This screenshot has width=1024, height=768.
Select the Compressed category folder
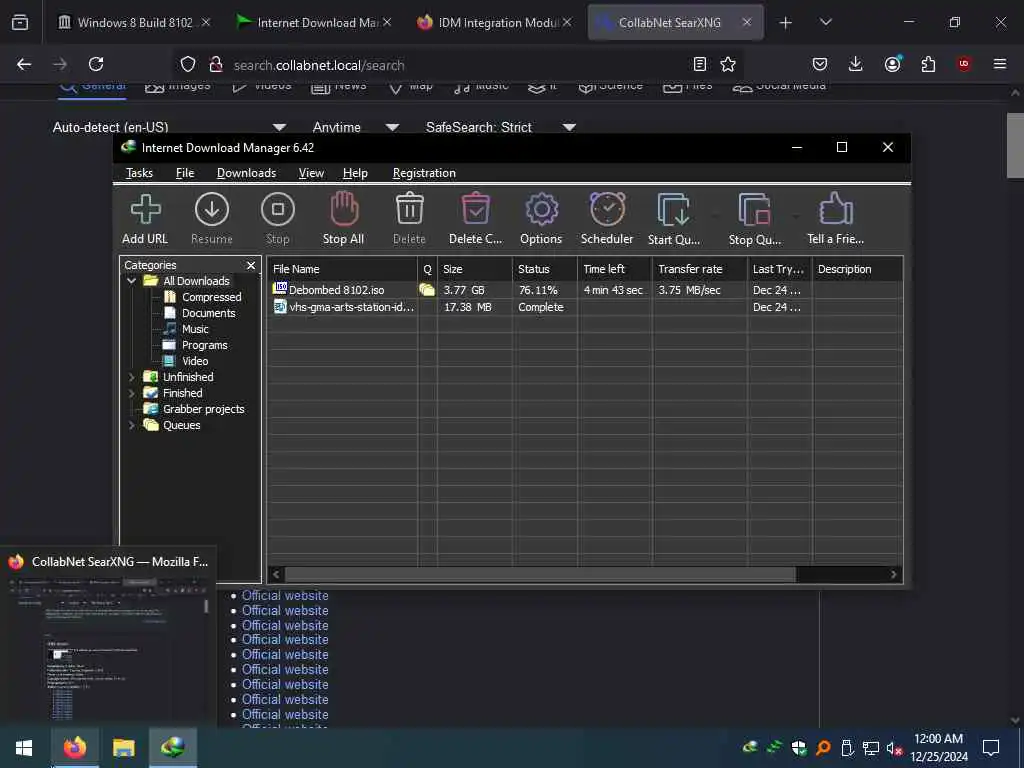[212, 297]
